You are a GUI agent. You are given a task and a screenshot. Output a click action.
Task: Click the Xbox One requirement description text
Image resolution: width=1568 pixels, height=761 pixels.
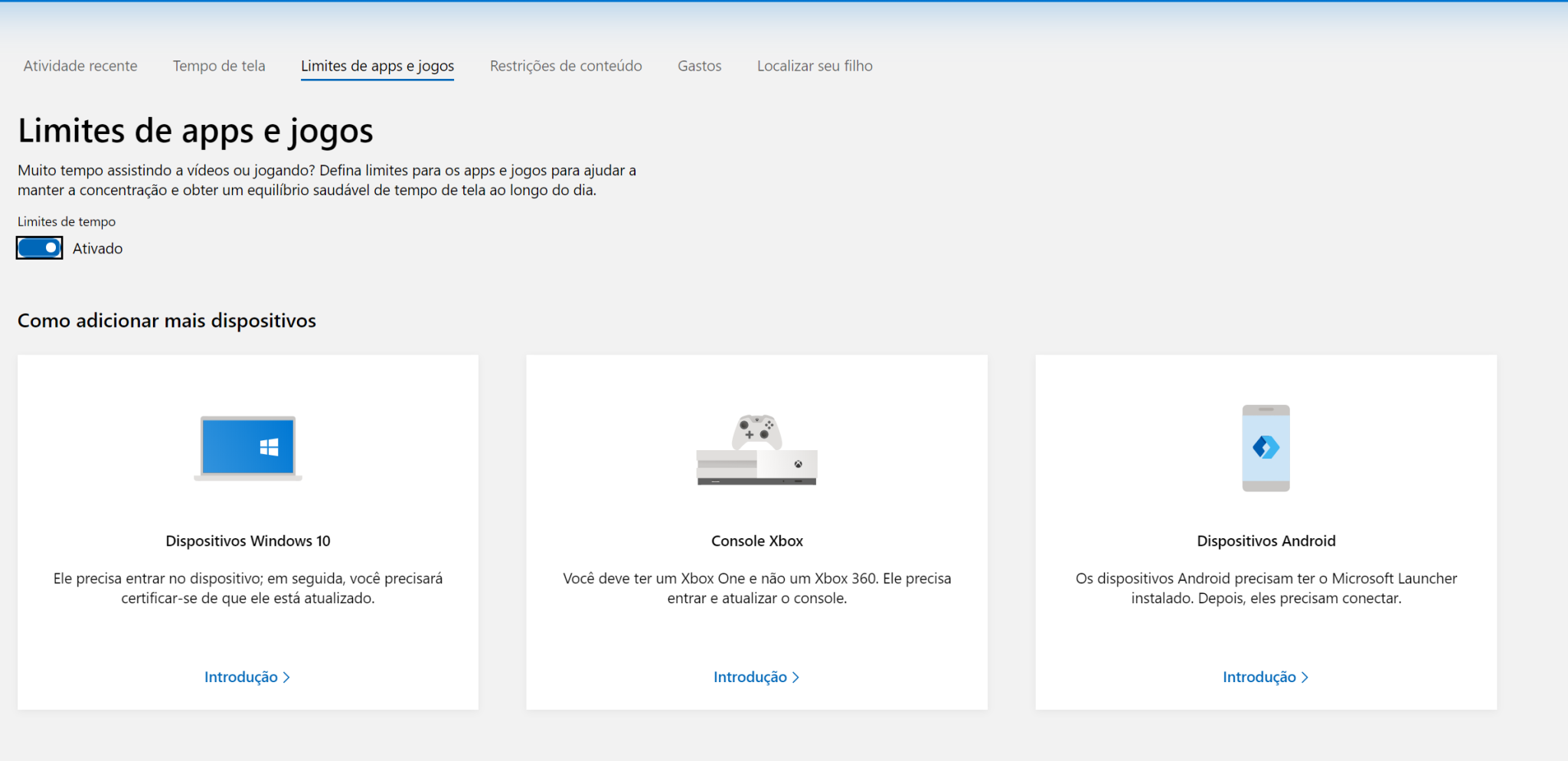(x=757, y=588)
